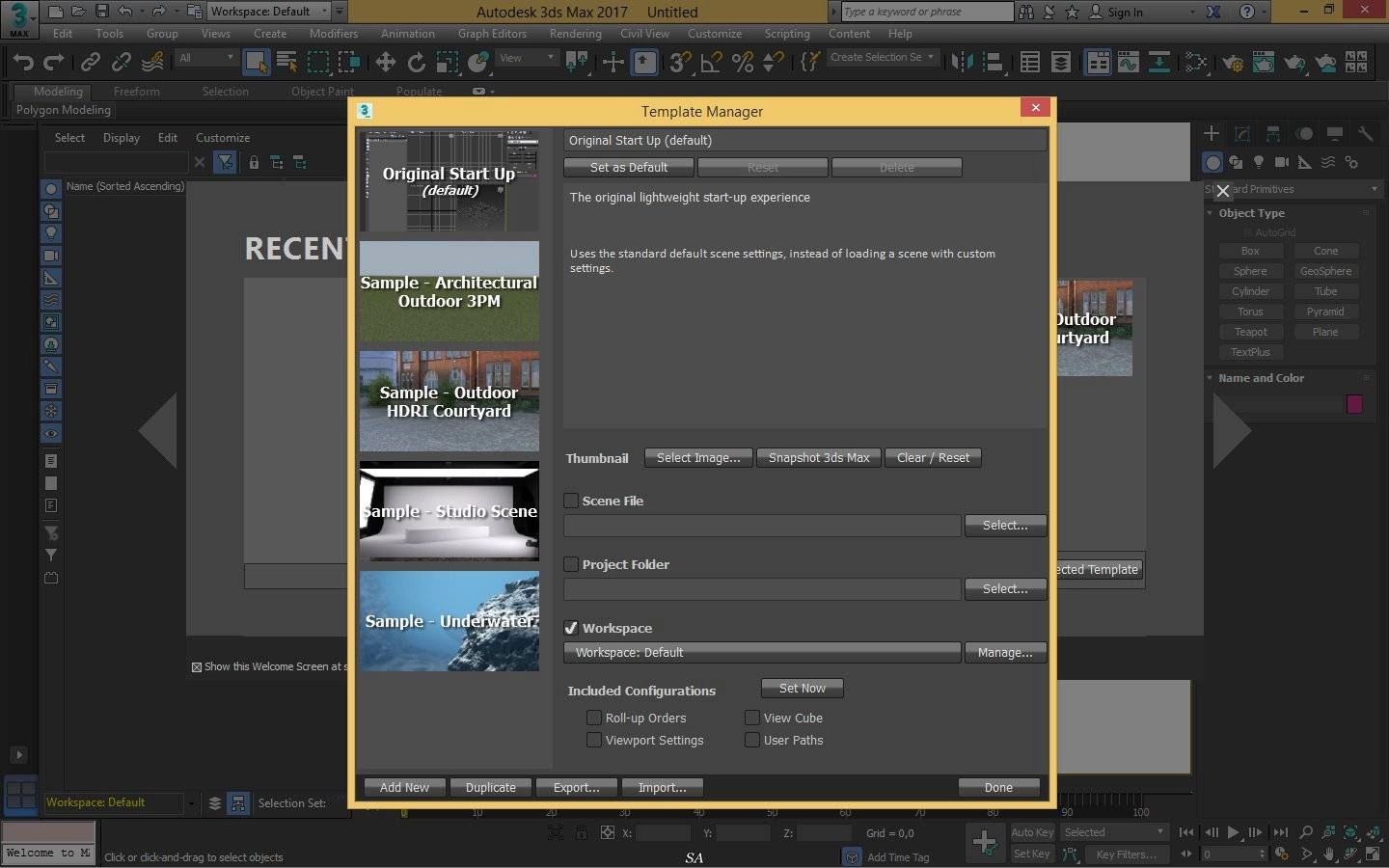Open Select by Name tool
The height and width of the screenshot is (868, 1389).
coord(286,62)
